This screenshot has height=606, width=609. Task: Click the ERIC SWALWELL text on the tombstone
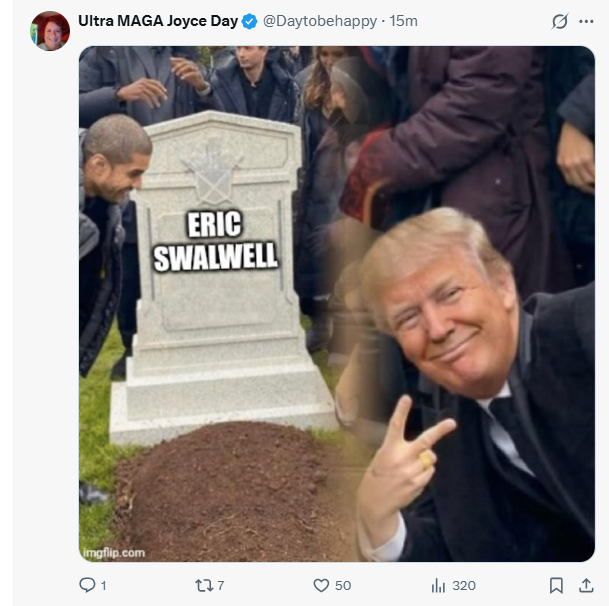[x=216, y=242]
